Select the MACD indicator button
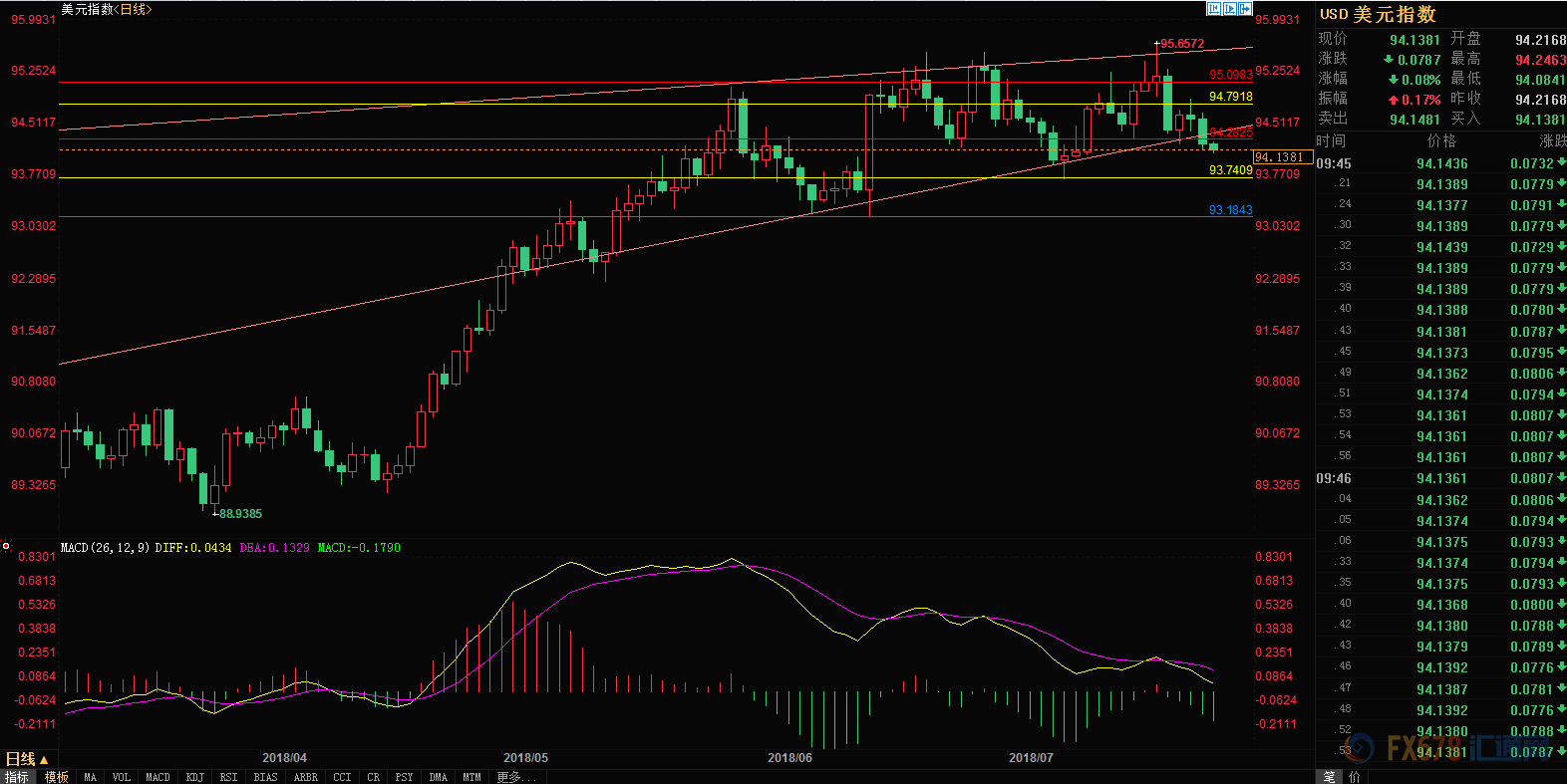Viewport: 1567px width, 784px height. (157, 777)
